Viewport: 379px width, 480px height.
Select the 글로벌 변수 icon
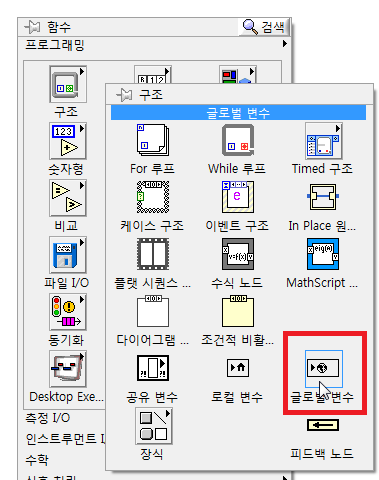tap(323, 368)
